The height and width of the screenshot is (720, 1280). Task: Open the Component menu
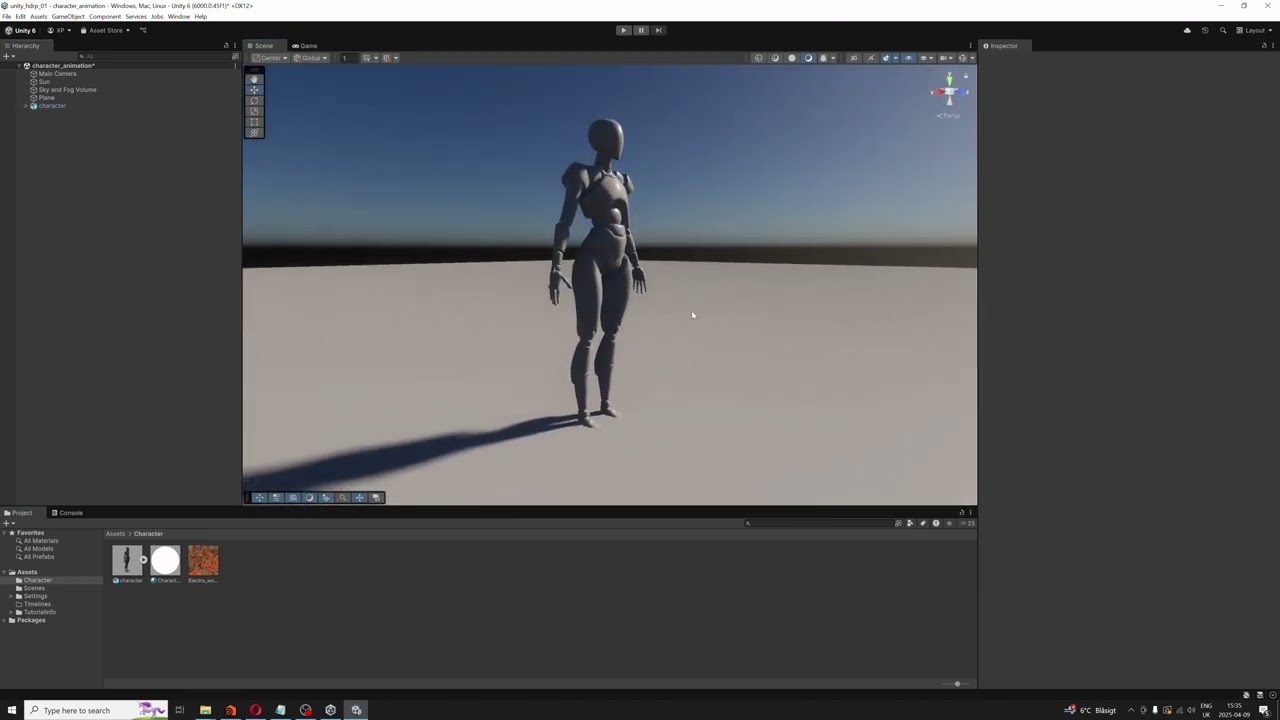coord(105,17)
